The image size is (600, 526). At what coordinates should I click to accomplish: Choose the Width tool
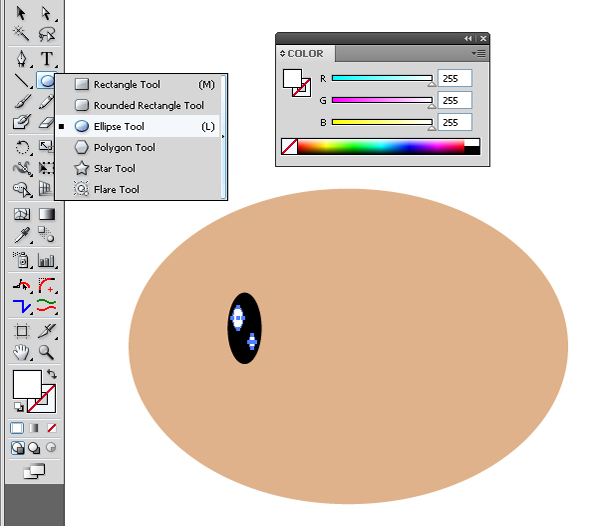tap(22, 168)
